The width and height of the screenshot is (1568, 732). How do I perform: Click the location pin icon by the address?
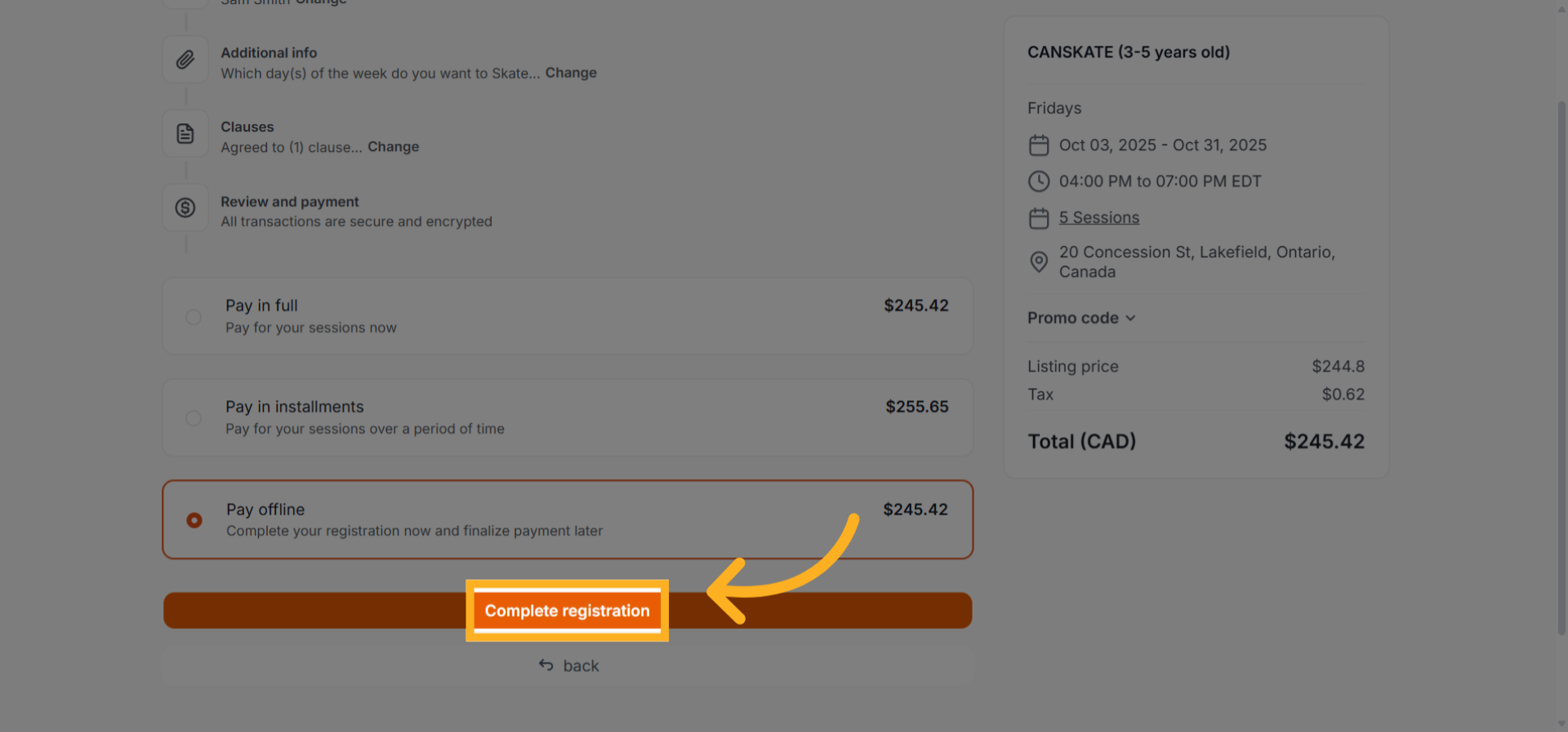(x=1039, y=261)
